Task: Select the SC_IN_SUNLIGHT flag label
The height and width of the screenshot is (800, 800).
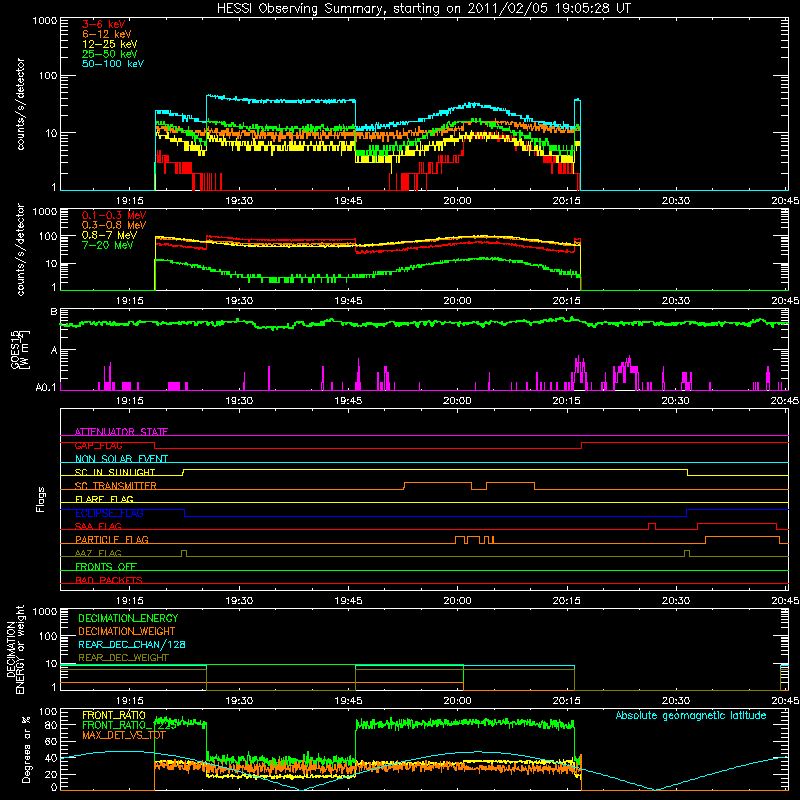Action: 115,472
